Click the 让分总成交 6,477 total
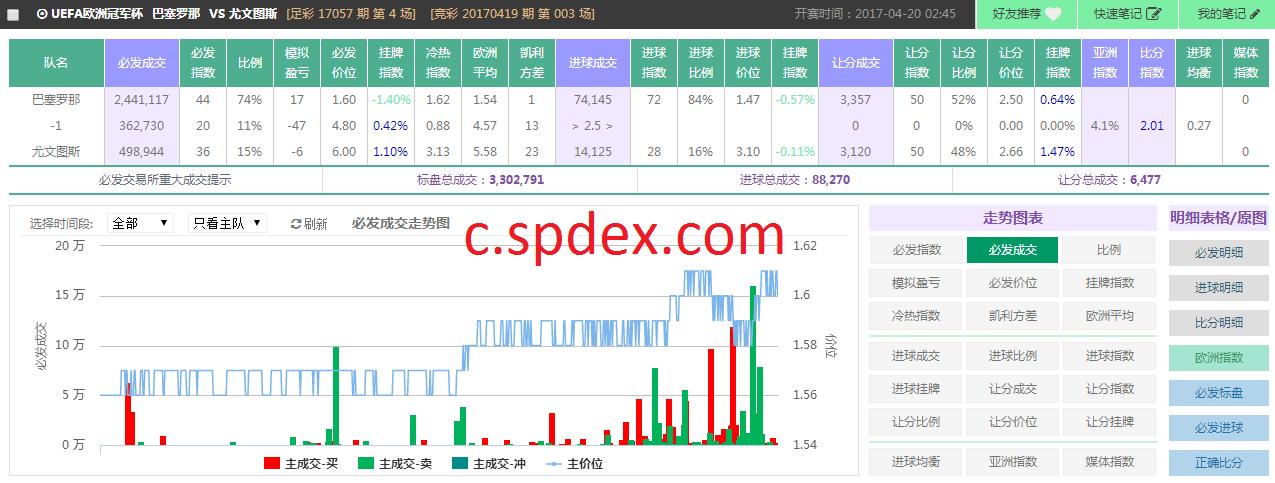Screen dimensions: 1275x483 (x=1109, y=180)
